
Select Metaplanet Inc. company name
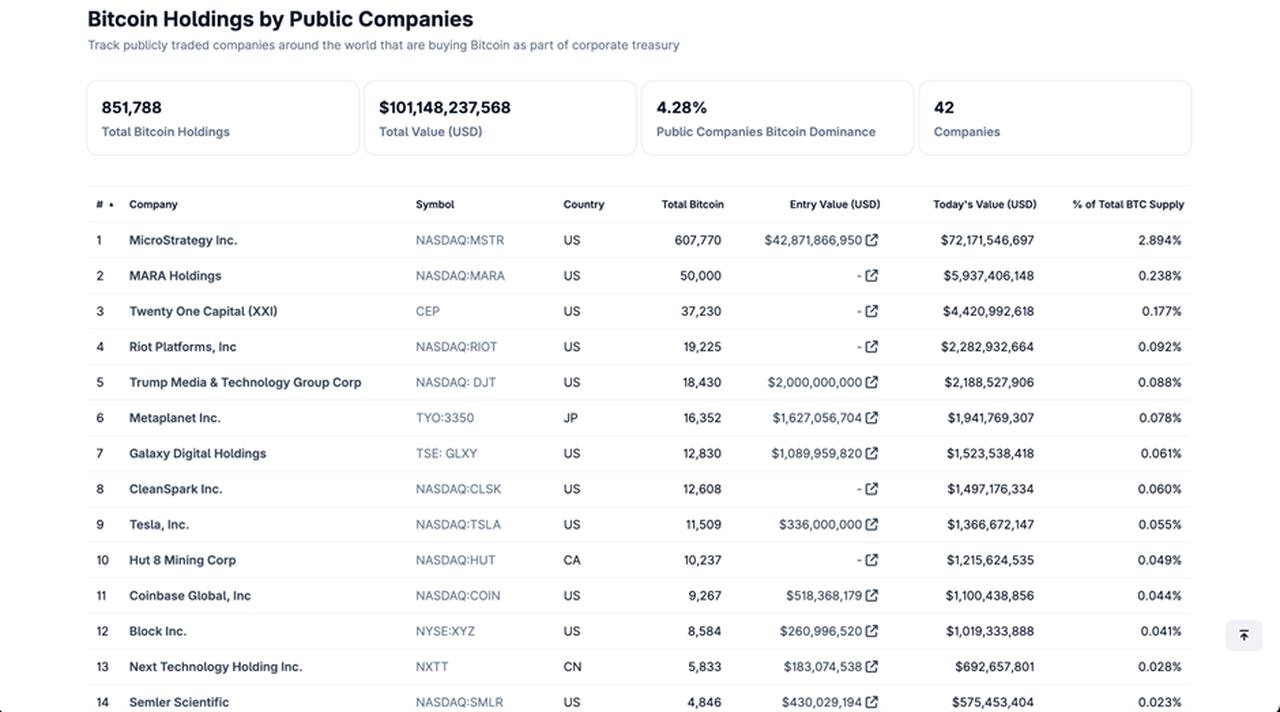point(175,418)
